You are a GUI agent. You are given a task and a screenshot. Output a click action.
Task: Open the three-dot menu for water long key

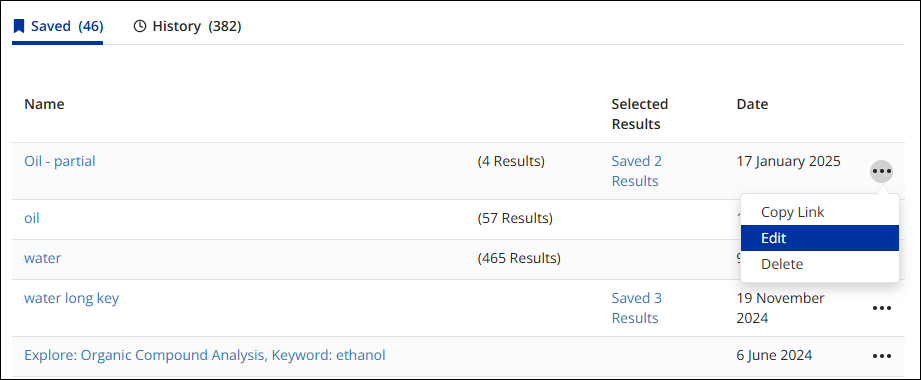(x=882, y=308)
